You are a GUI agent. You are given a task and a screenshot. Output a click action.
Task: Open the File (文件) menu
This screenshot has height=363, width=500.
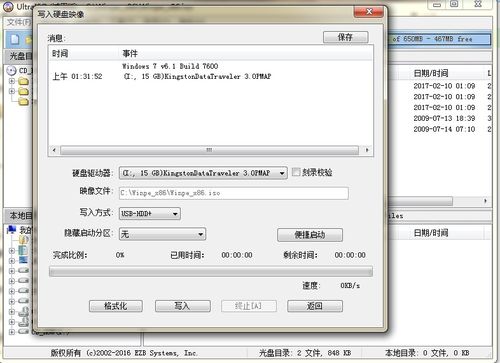[x=19, y=22]
